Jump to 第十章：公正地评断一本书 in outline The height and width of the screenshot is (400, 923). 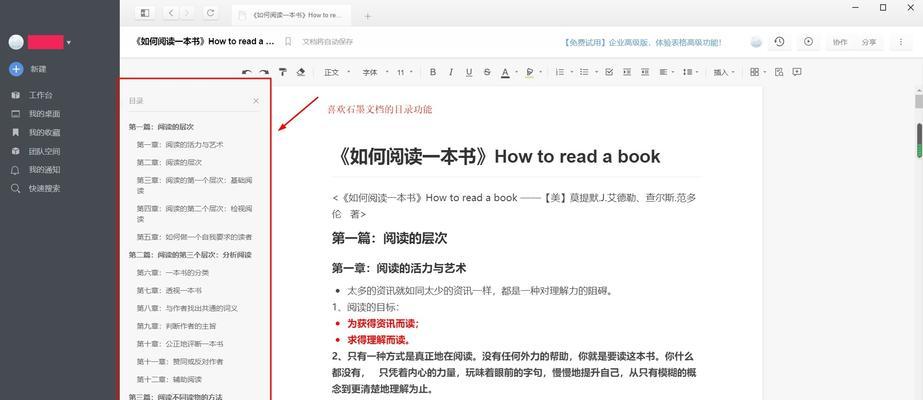click(180, 344)
